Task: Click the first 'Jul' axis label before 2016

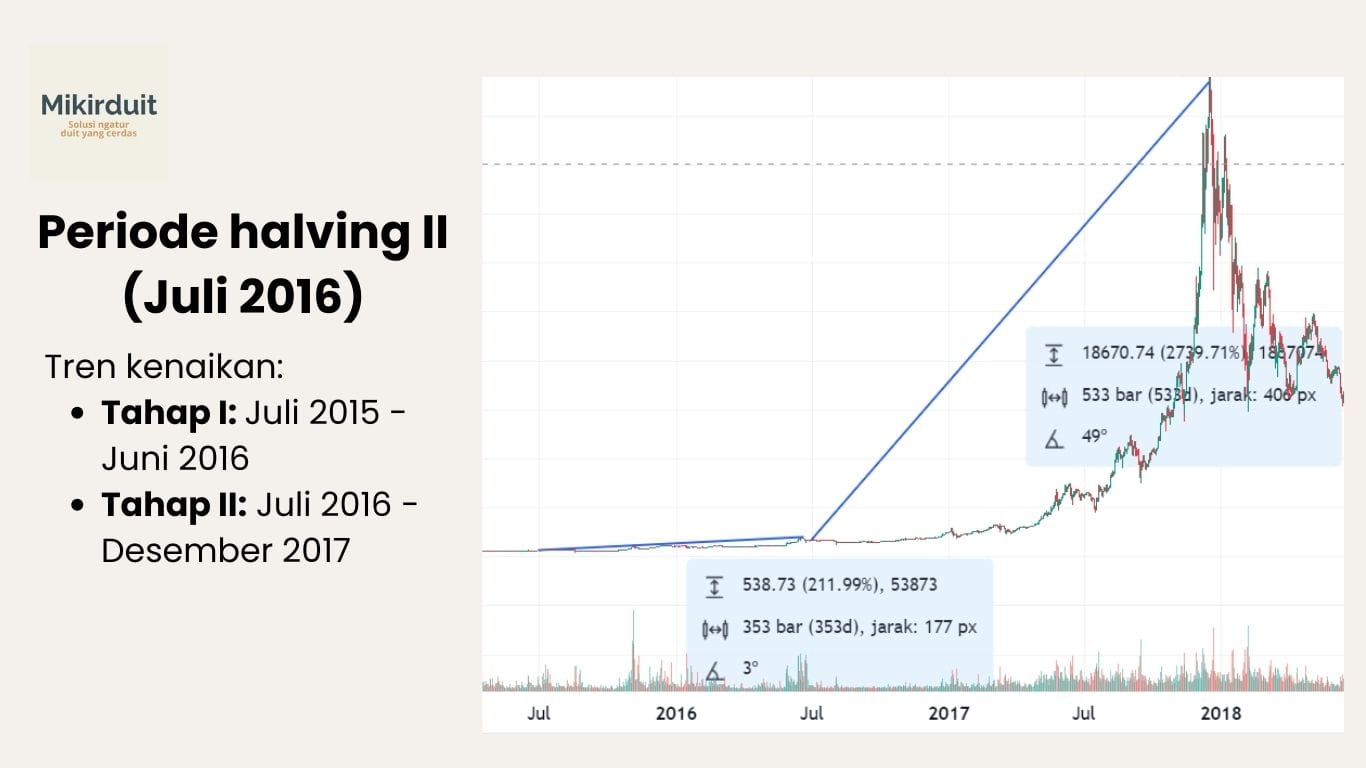Action: [539, 714]
